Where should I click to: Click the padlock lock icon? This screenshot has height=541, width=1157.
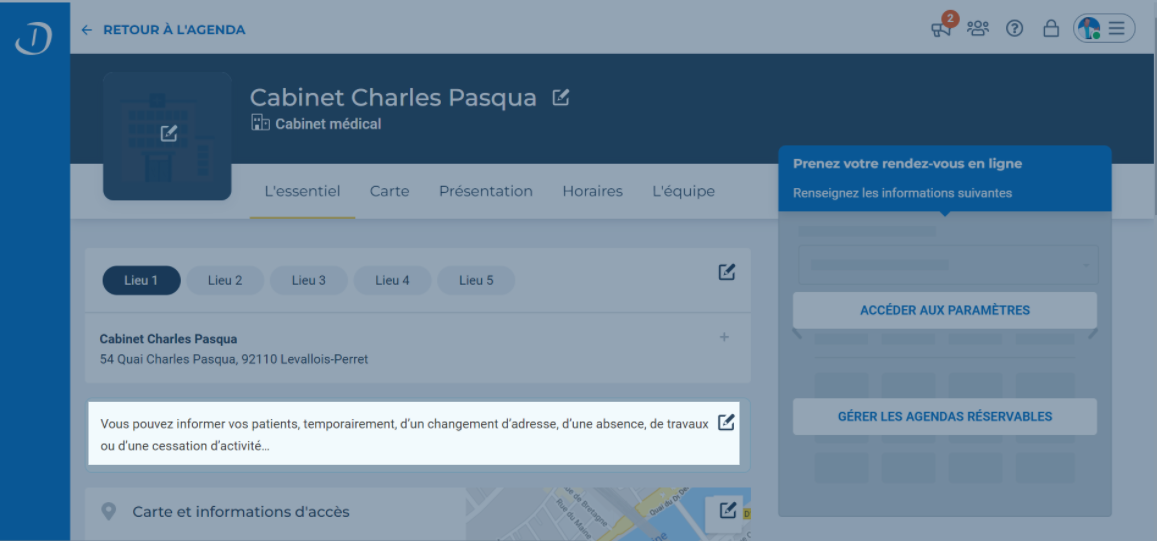1051,29
